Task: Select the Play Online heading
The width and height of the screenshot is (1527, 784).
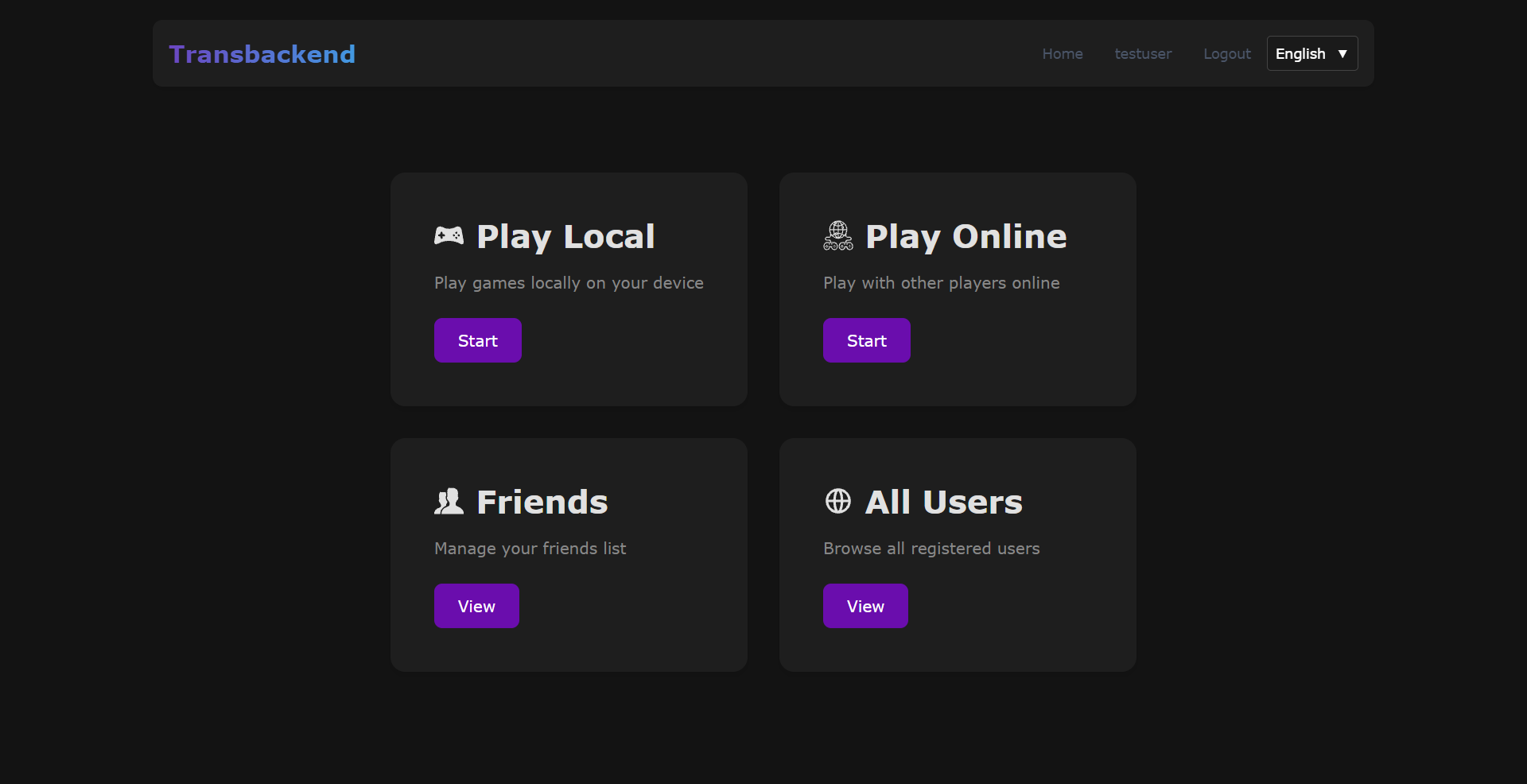Action: pyautogui.click(x=966, y=236)
